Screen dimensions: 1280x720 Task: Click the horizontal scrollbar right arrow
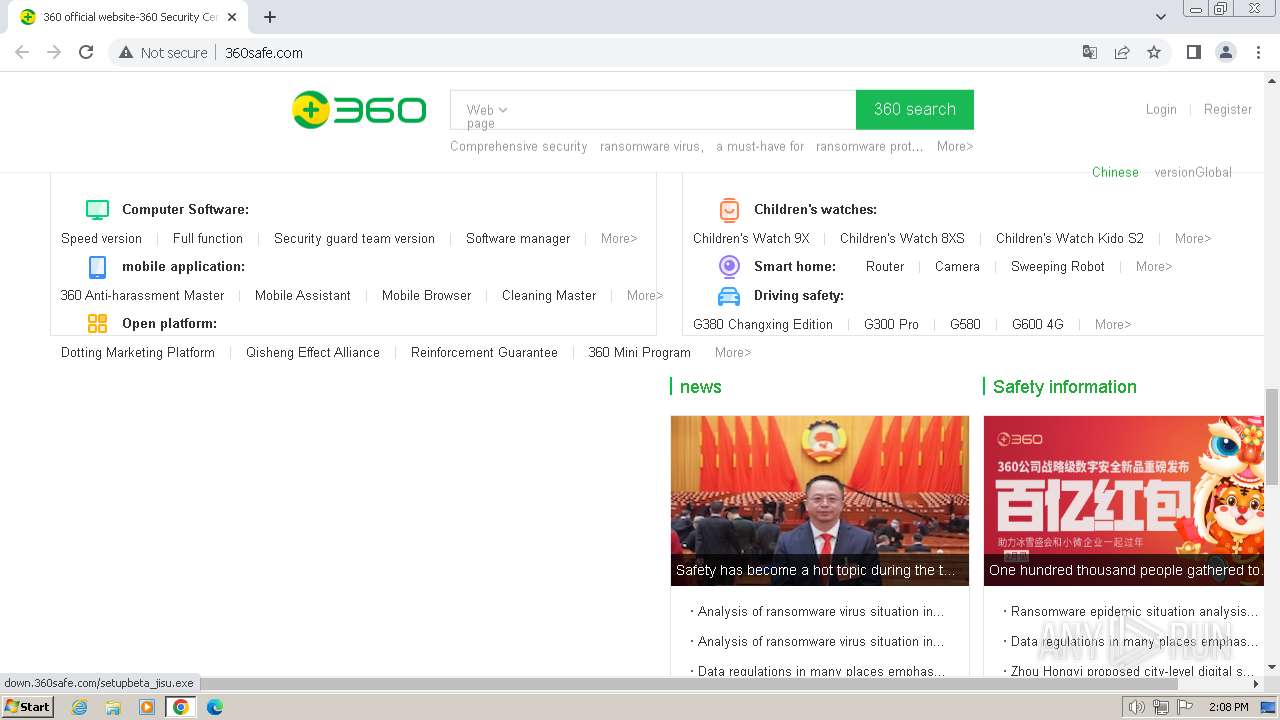(x=1257, y=685)
